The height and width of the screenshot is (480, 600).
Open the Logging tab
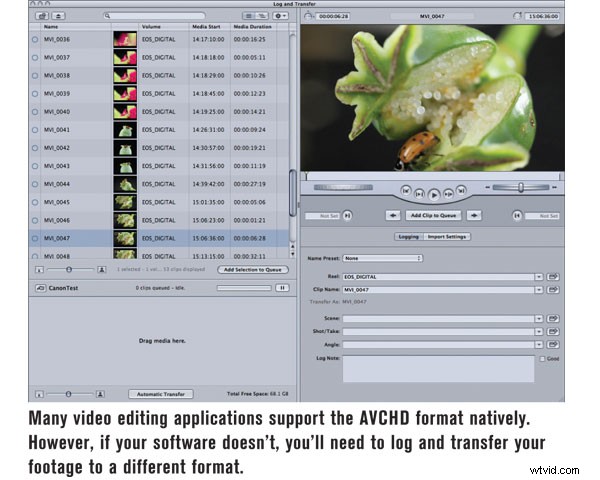pos(409,237)
